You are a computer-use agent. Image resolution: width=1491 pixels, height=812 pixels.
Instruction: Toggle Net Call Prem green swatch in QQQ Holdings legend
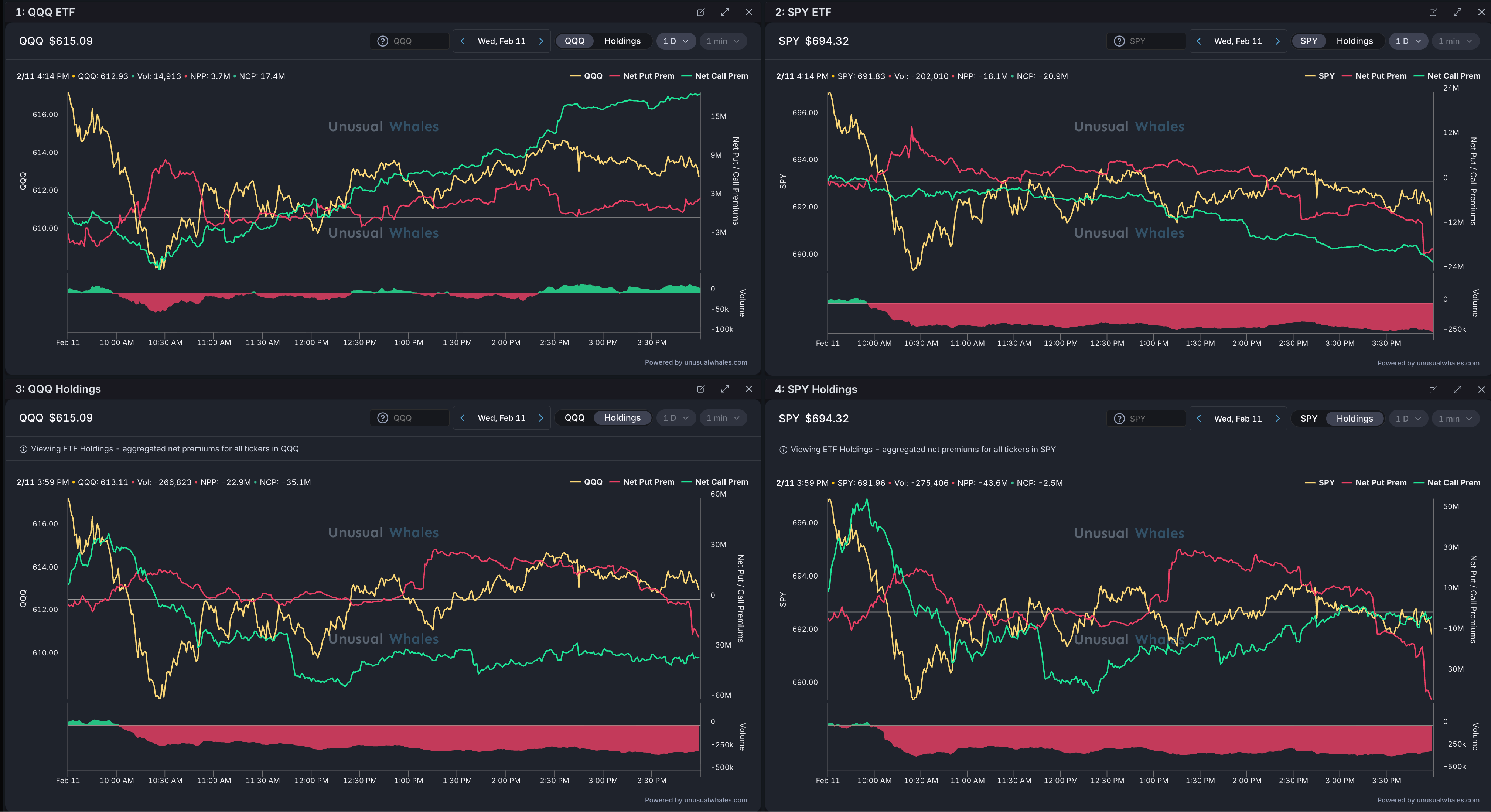687,482
